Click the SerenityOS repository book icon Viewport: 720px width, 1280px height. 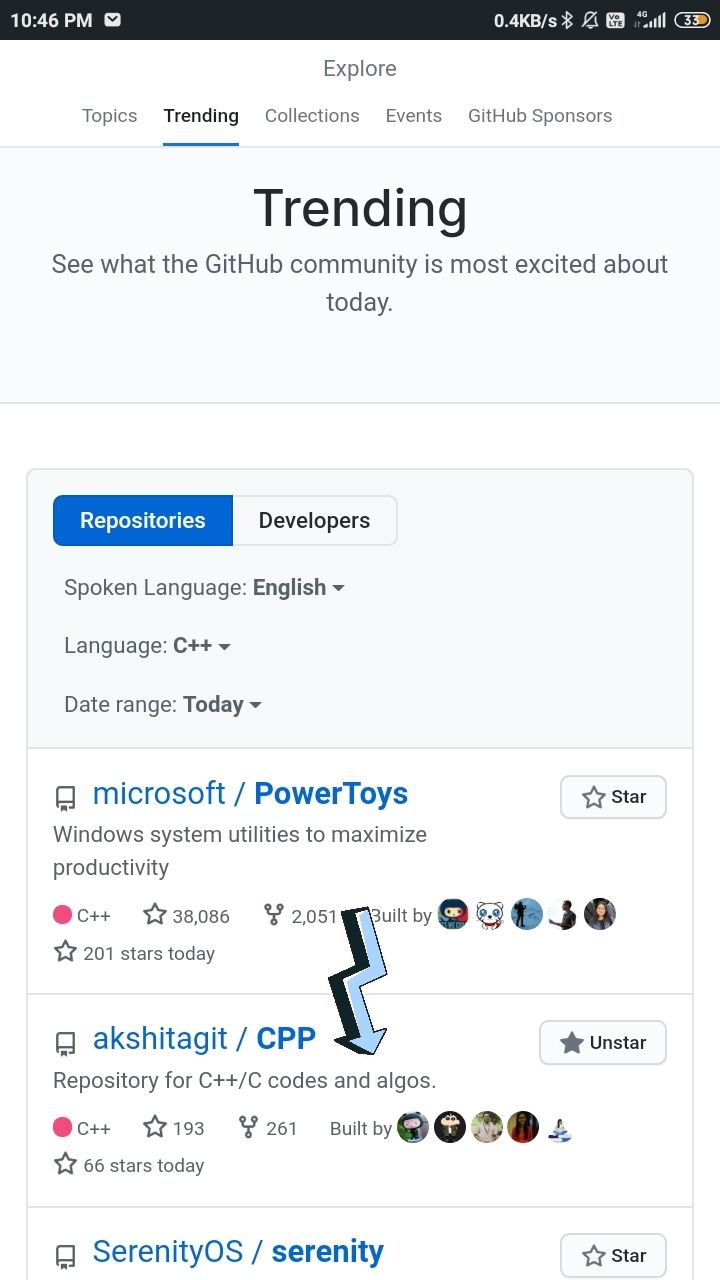pyautogui.click(x=65, y=1256)
